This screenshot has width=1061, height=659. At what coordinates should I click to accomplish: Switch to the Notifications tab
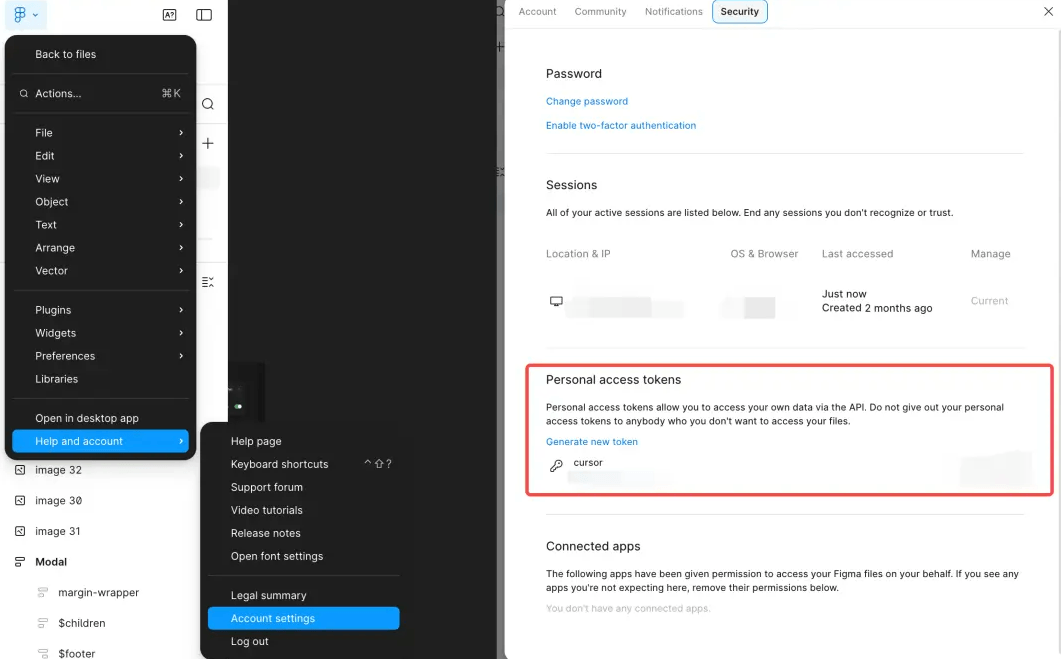pos(673,12)
